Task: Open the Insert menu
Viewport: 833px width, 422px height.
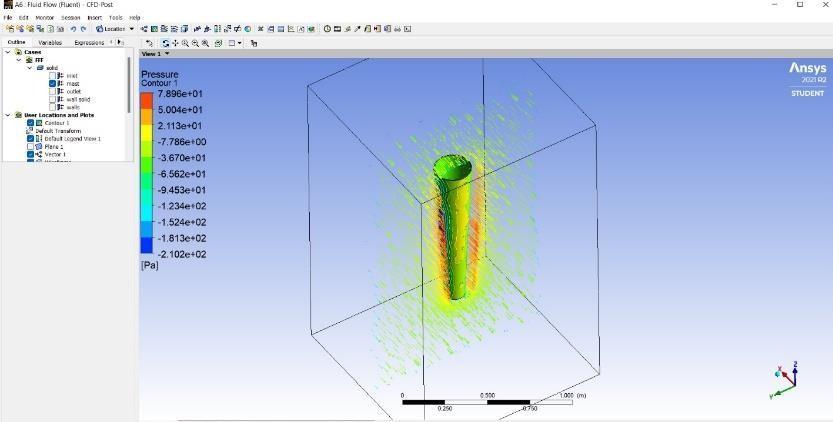Action: point(95,18)
